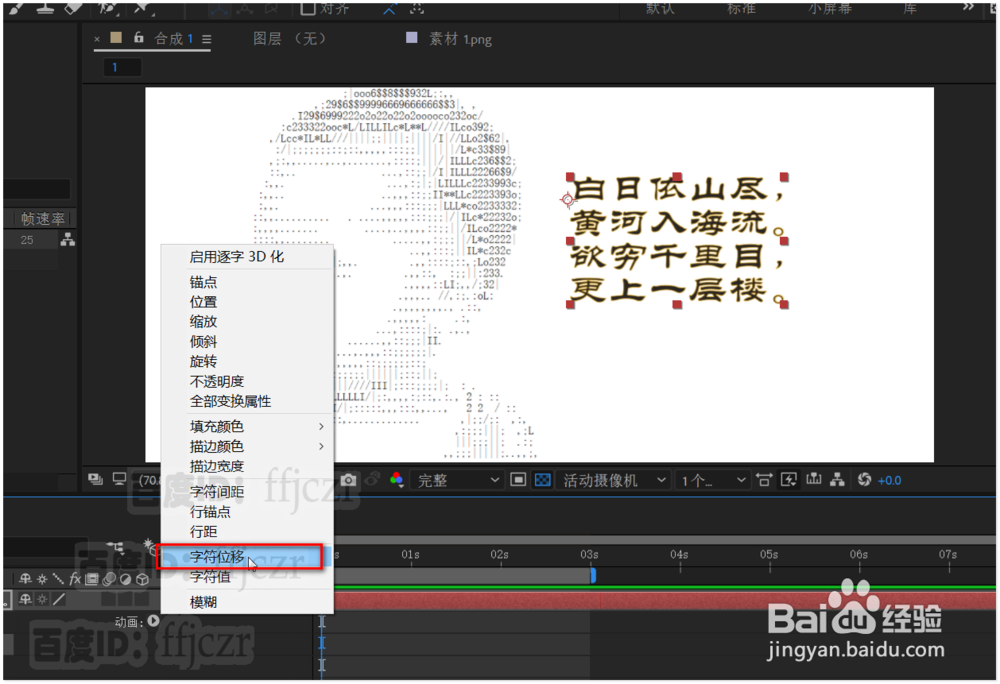The width and height of the screenshot is (1000, 684).
Task: Open comp flowchart icon beside reset exposure
Action: pyautogui.click(x=838, y=480)
